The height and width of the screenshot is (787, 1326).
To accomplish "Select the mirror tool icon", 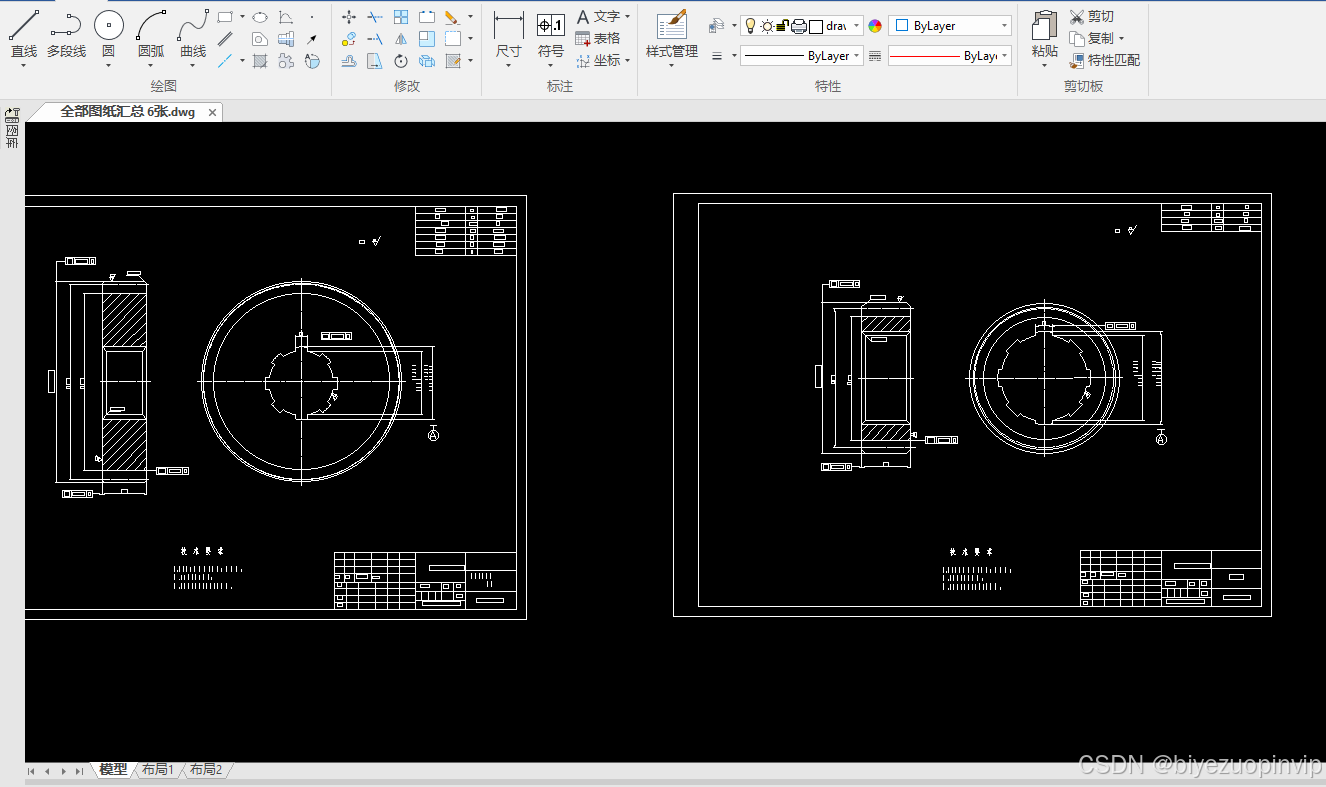I will coord(401,39).
